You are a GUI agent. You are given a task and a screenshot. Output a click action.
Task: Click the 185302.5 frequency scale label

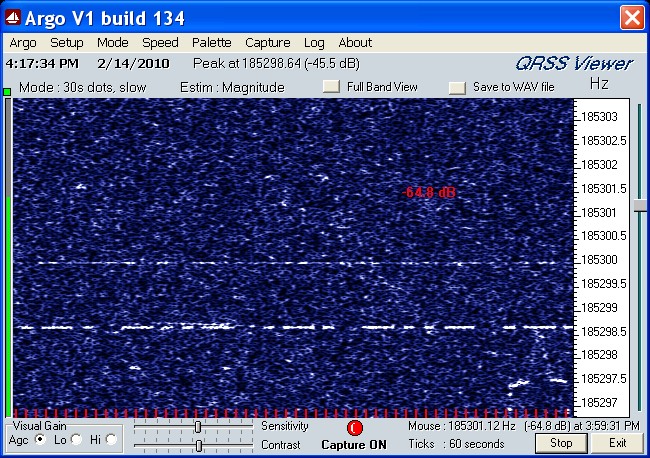604,141
